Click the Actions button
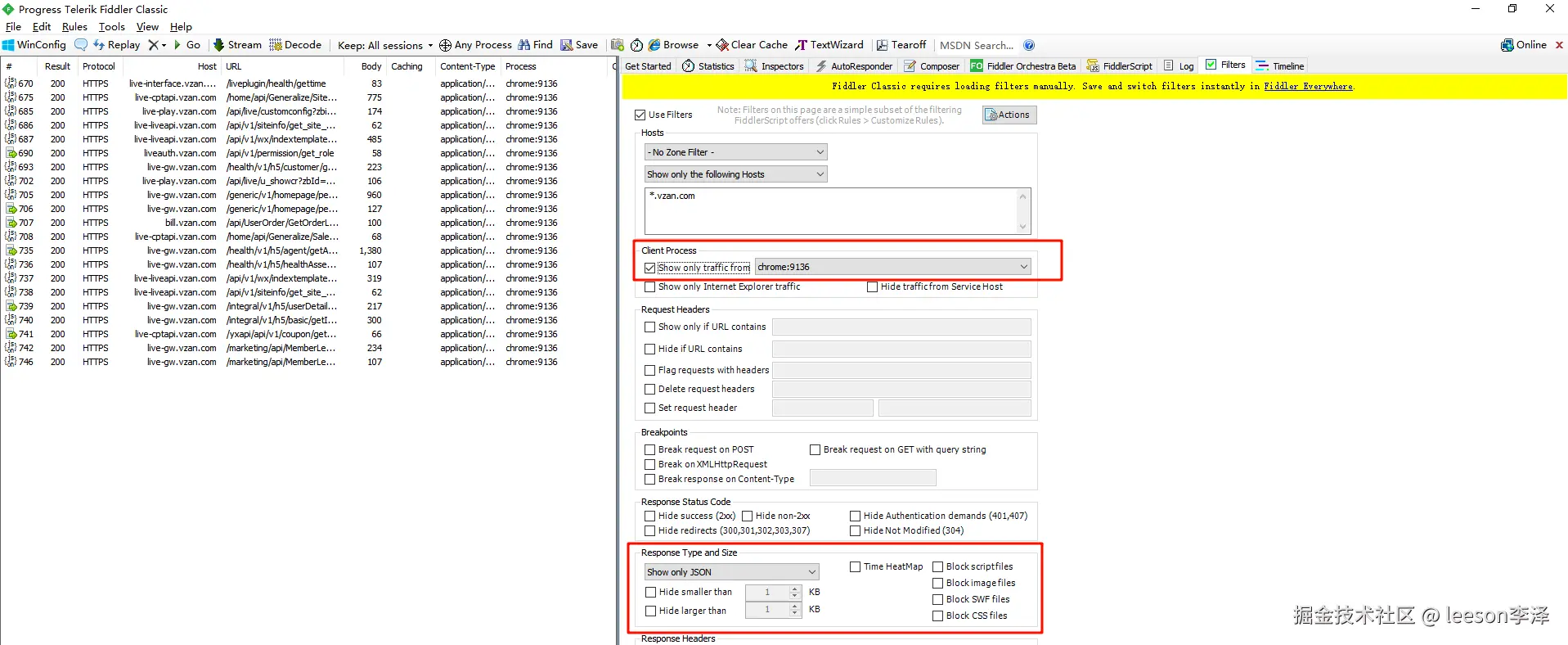The image size is (1568, 645). pos(1009,115)
